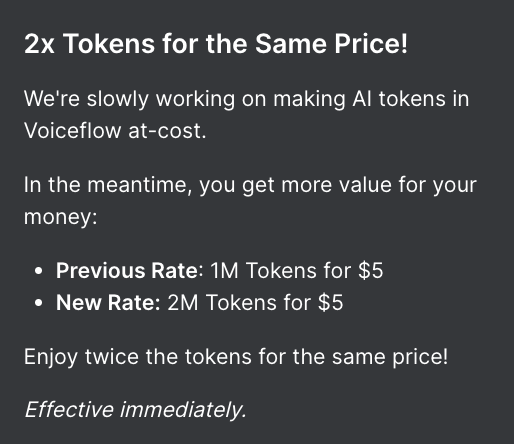The height and width of the screenshot is (444, 514).
Task: Click the '2x Tokens for the Same Price!' heading
Action: [x=216, y=44]
